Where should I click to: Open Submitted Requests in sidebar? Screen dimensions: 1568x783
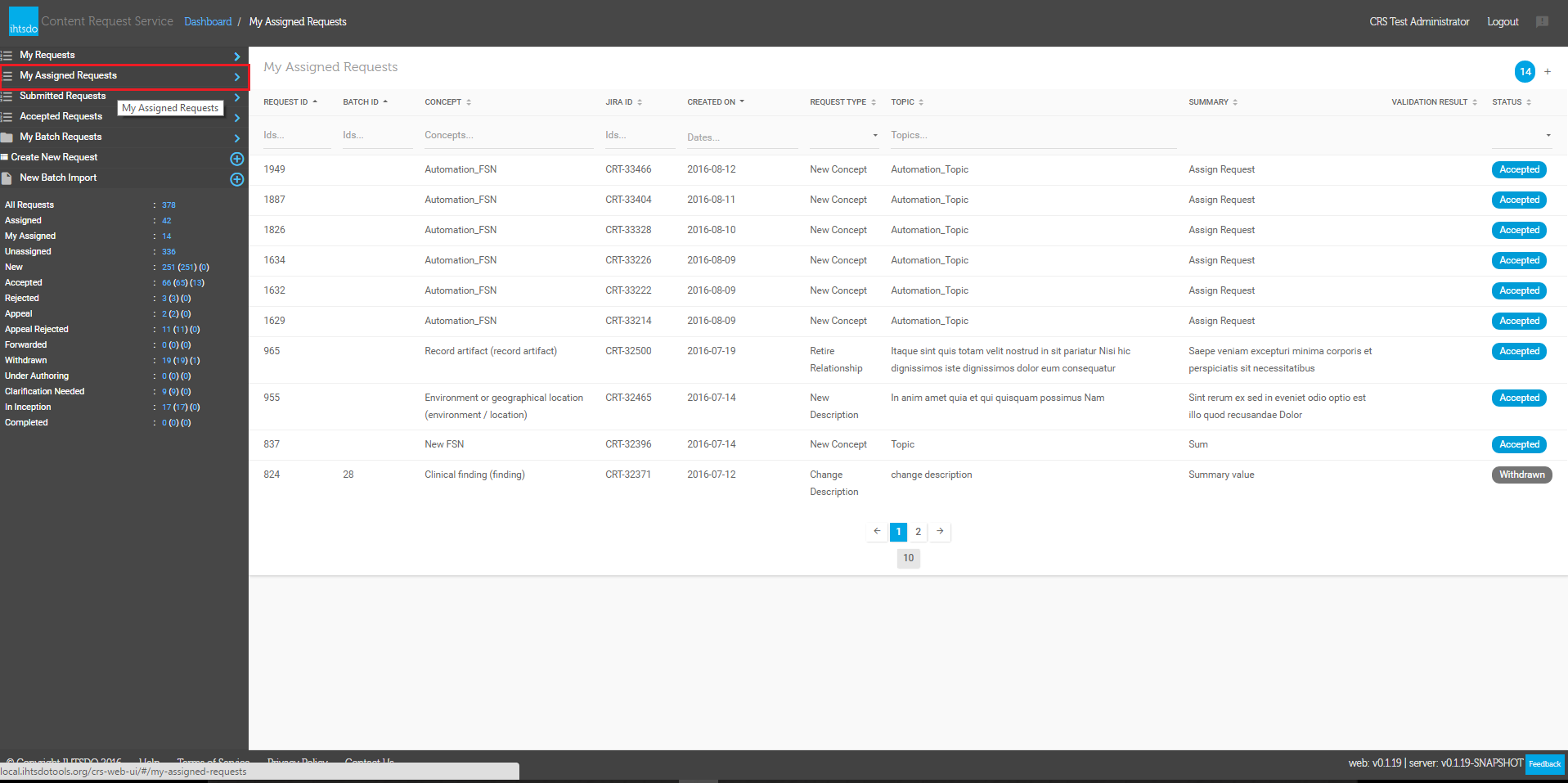pyautogui.click(x=63, y=96)
